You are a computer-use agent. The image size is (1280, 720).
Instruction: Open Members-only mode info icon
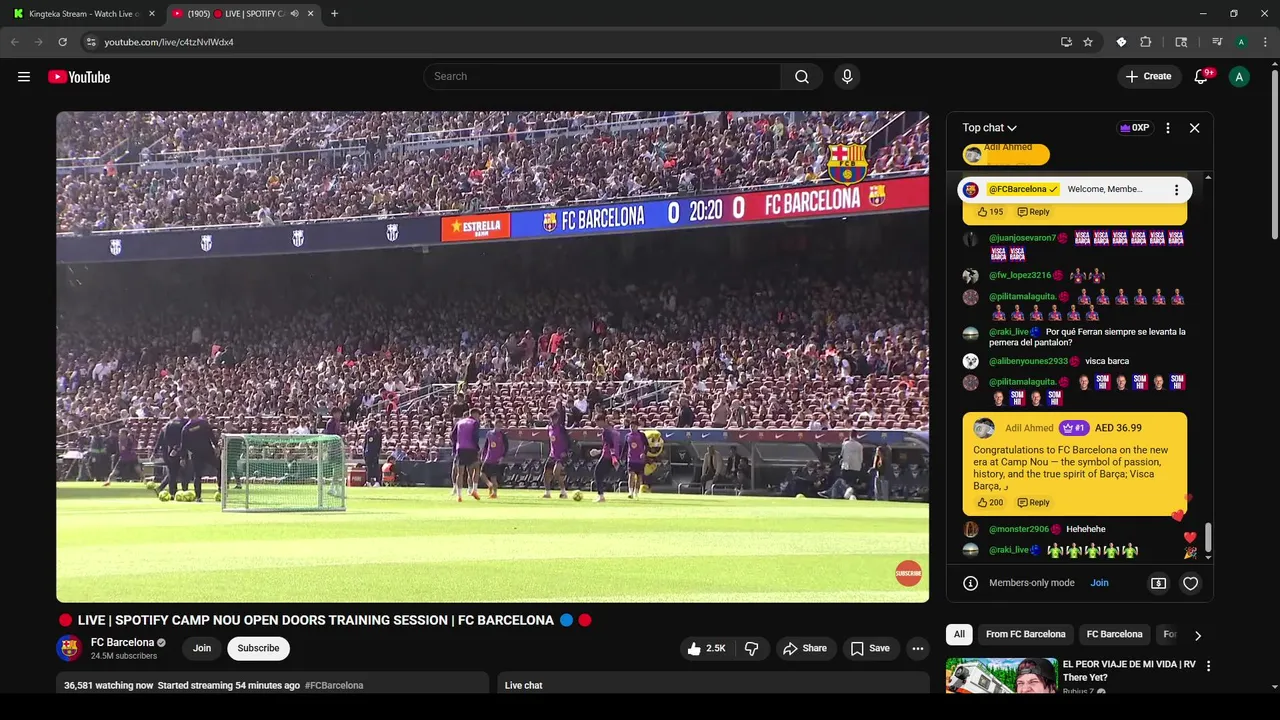[x=970, y=583]
